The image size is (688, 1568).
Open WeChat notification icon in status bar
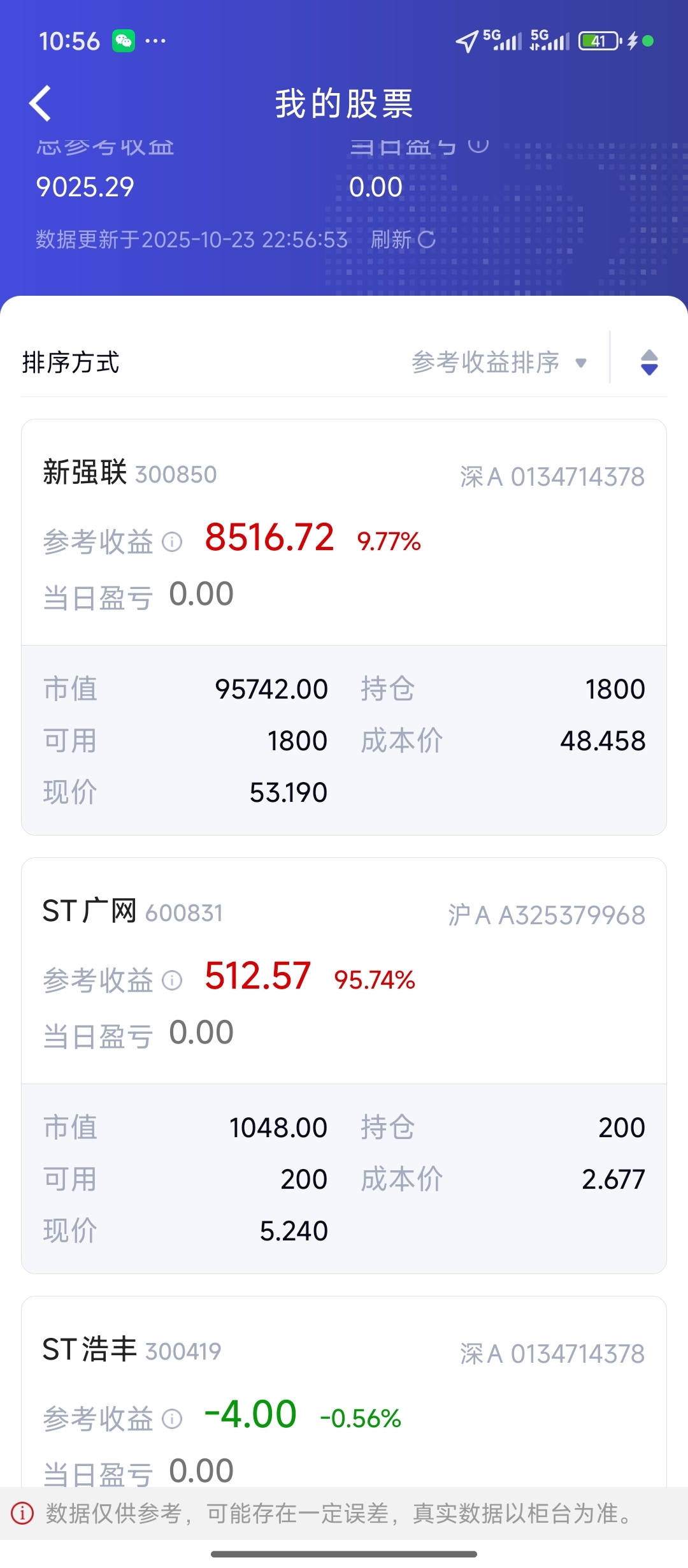[x=124, y=41]
